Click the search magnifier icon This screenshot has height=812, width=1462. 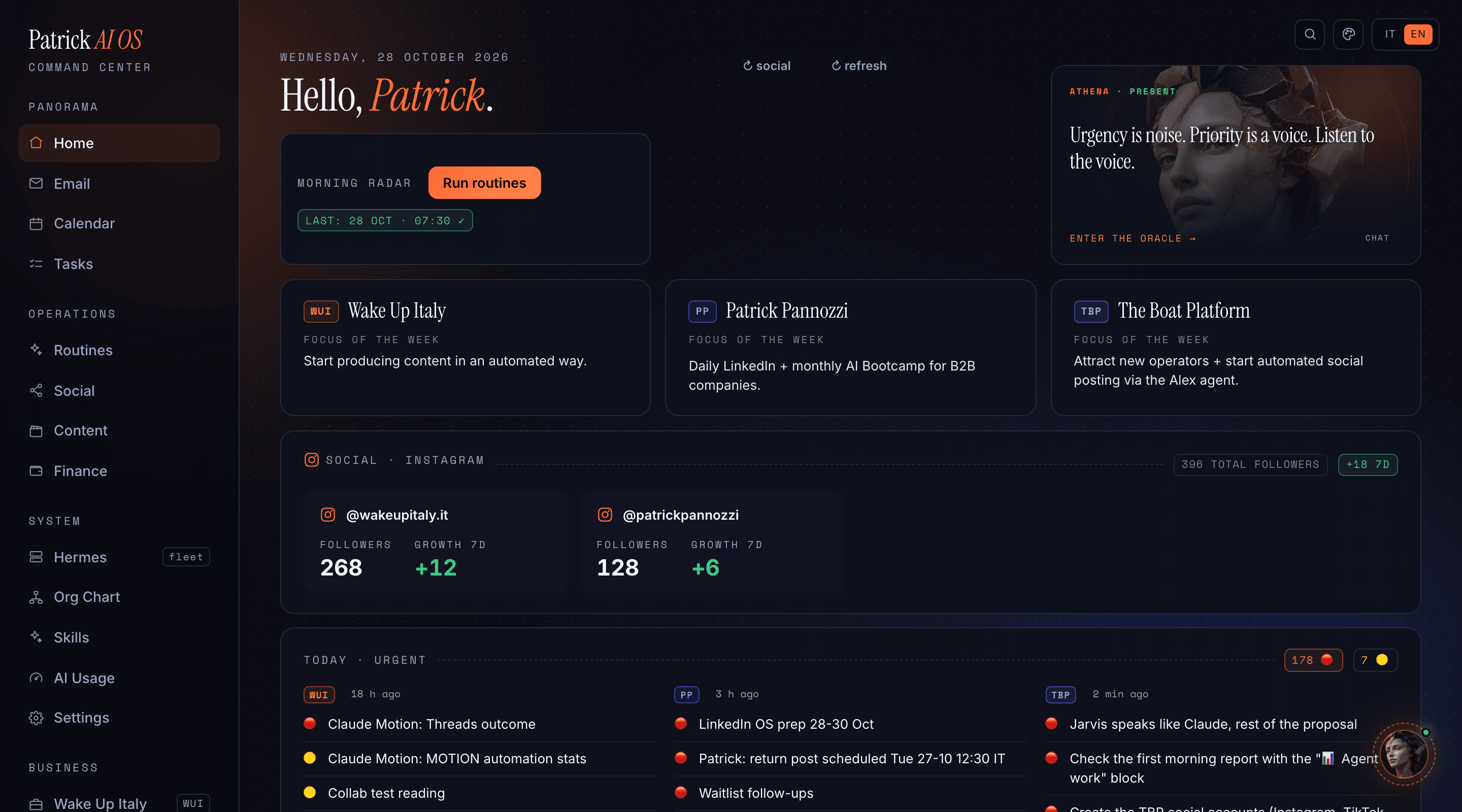pyautogui.click(x=1309, y=35)
